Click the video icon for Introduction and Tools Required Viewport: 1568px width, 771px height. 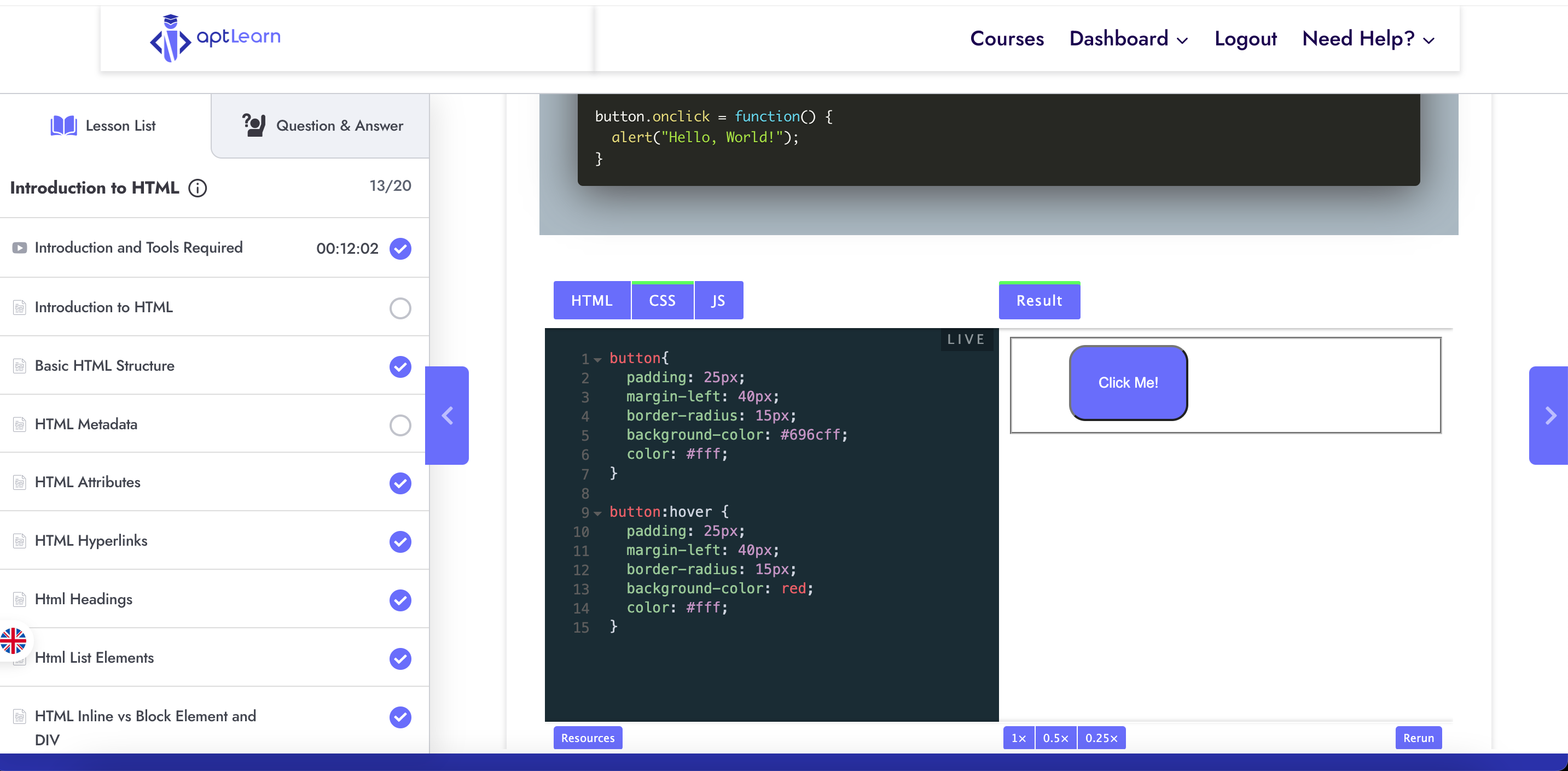tap(20, 248)
